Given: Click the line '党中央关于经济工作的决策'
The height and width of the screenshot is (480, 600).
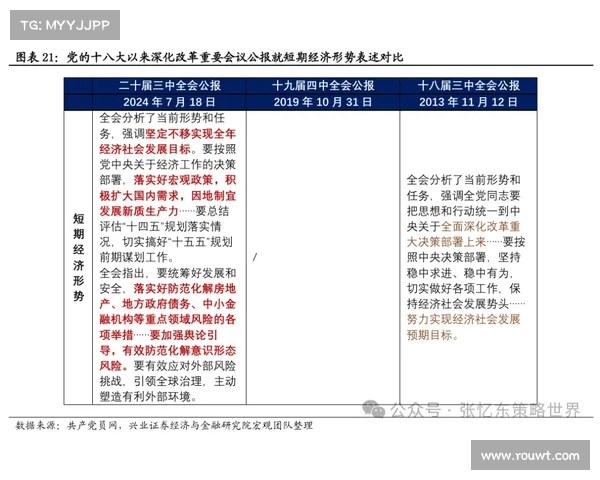Looking at the screenshot, I should (x=167, y=165).
